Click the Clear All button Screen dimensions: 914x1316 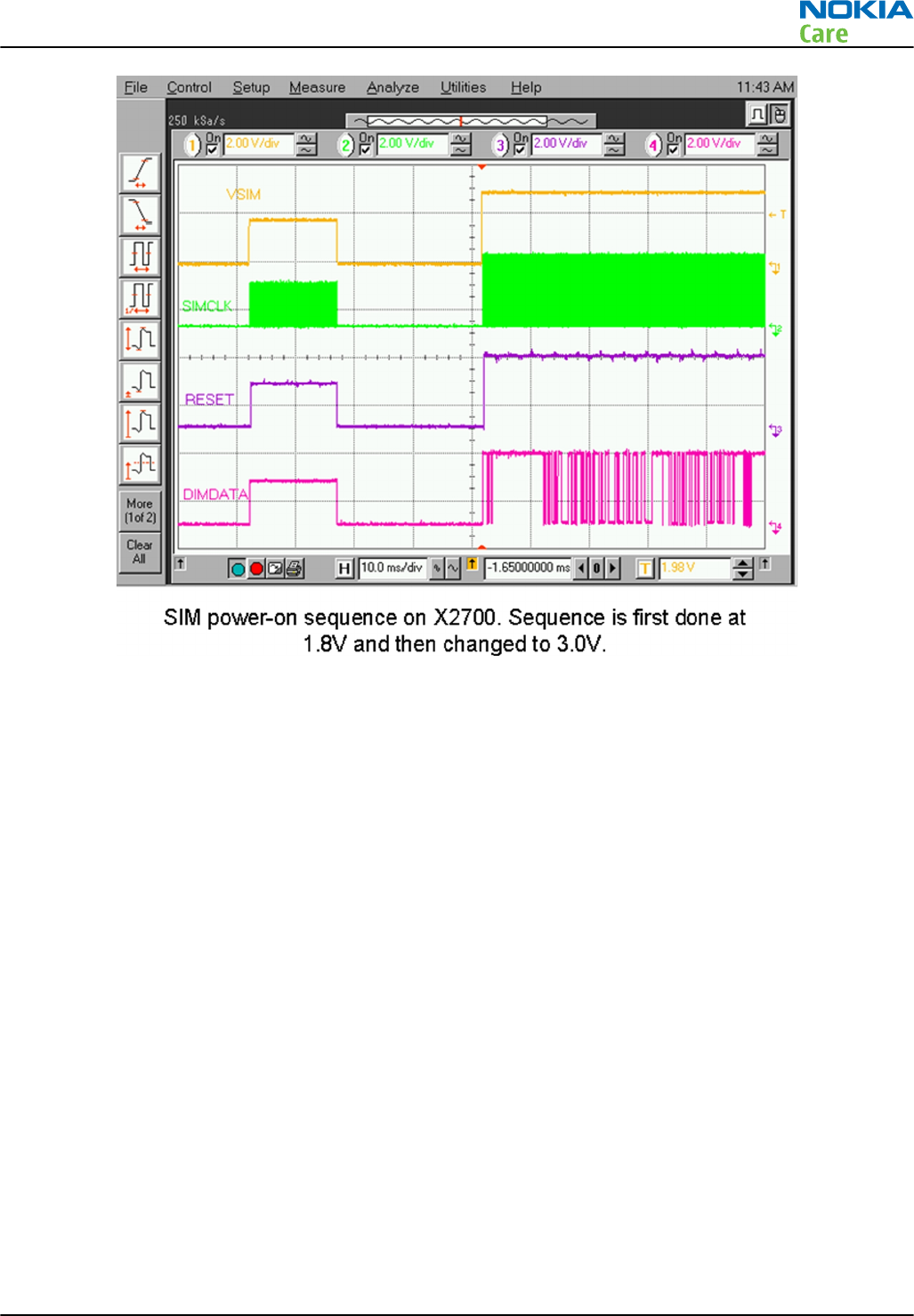(140, 552)
